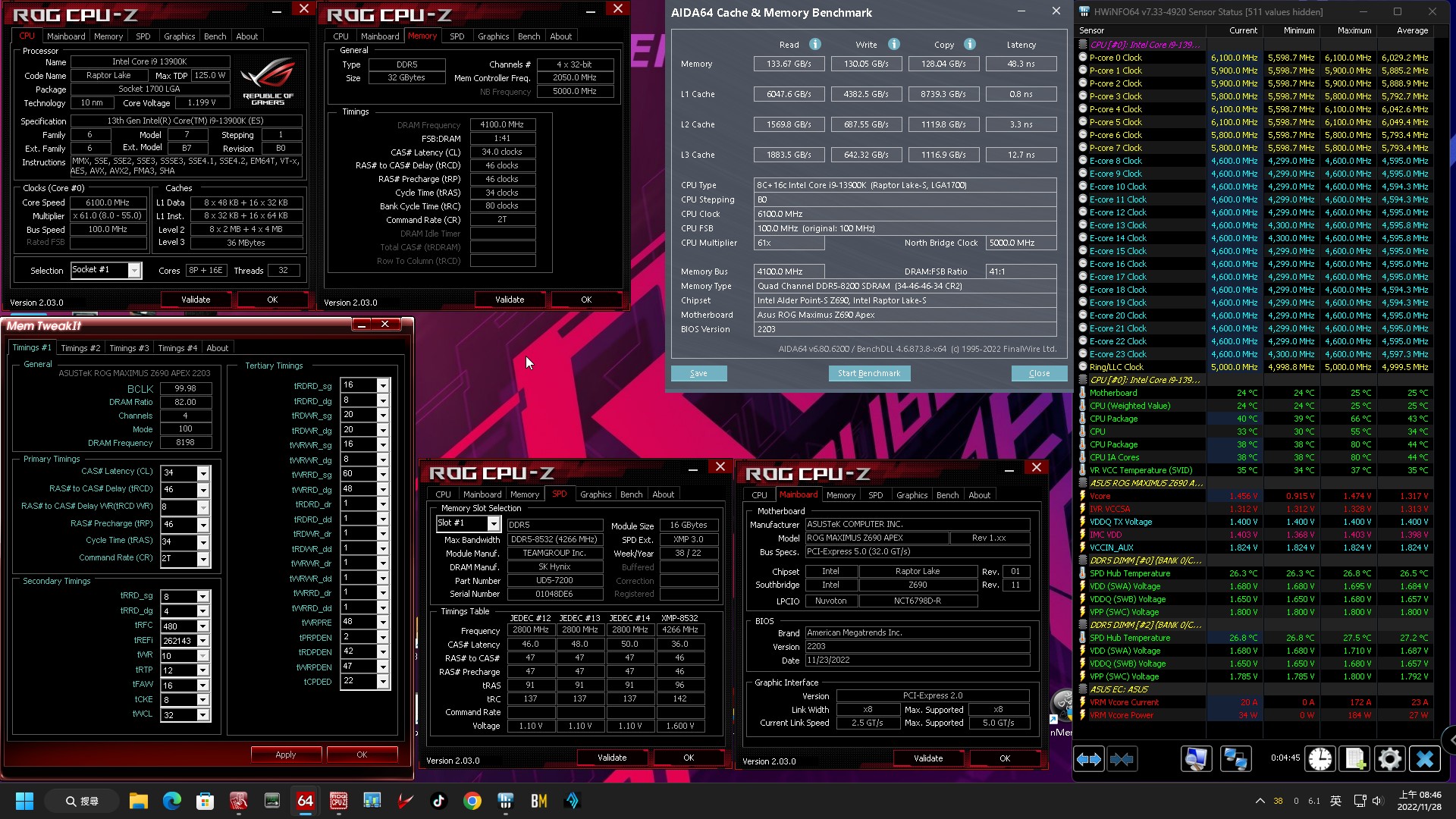The width and height of the screenshot is (1456, 819).
Task: Select VRM Vcore Power row in HWiNFO
Action: pos(1254,715)
